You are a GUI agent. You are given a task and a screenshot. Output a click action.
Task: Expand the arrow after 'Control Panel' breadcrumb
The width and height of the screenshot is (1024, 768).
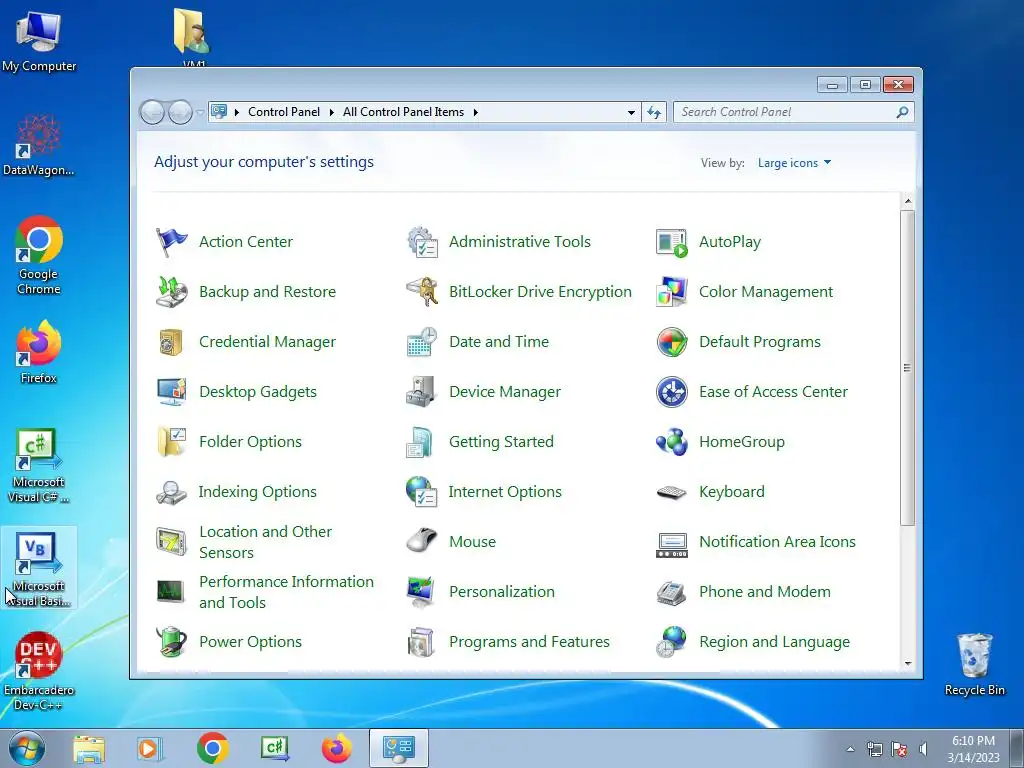point(331,112)
